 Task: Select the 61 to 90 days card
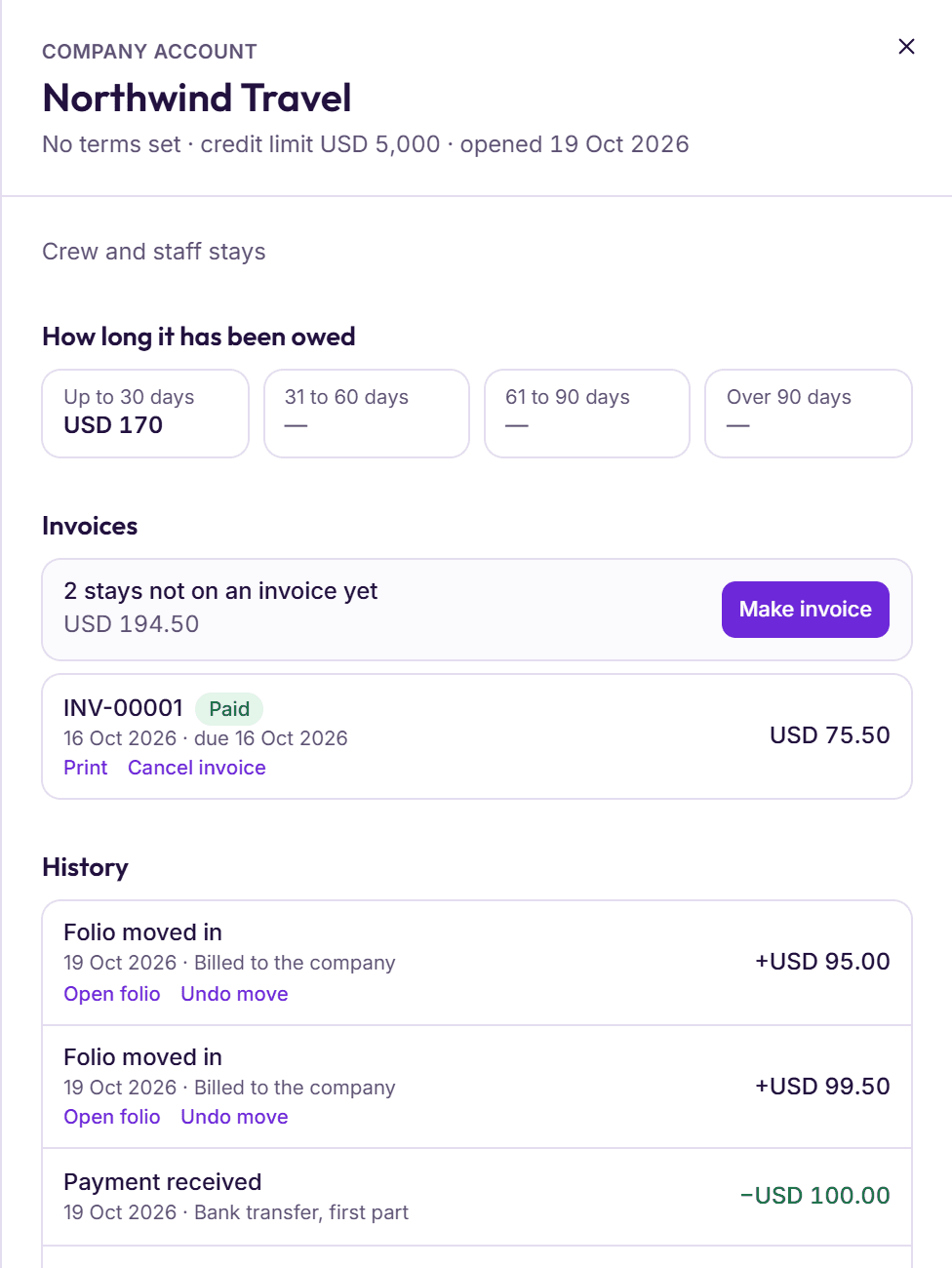pyautogui.click(x=587, y=414)
